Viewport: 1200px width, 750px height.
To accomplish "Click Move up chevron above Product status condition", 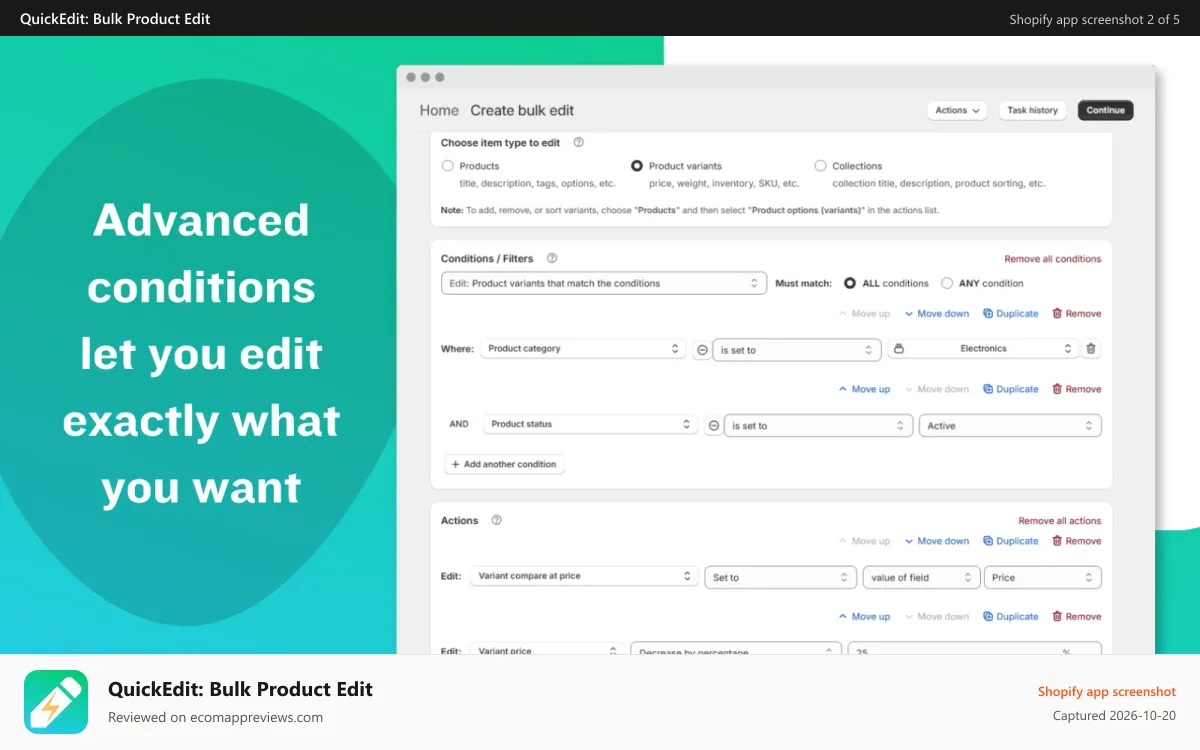I will (x=843, y=389).
